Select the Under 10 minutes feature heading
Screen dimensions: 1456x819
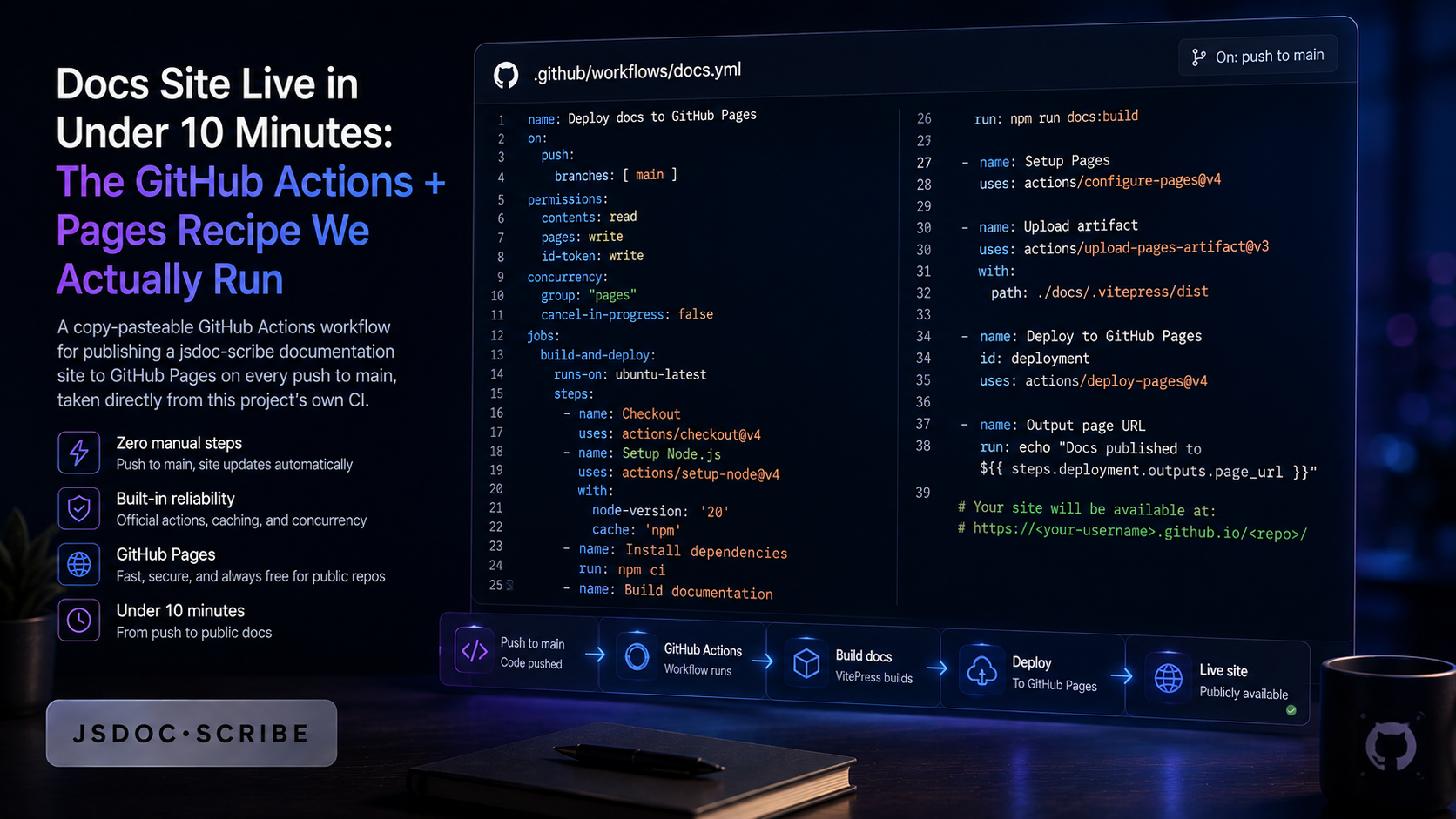181,610
